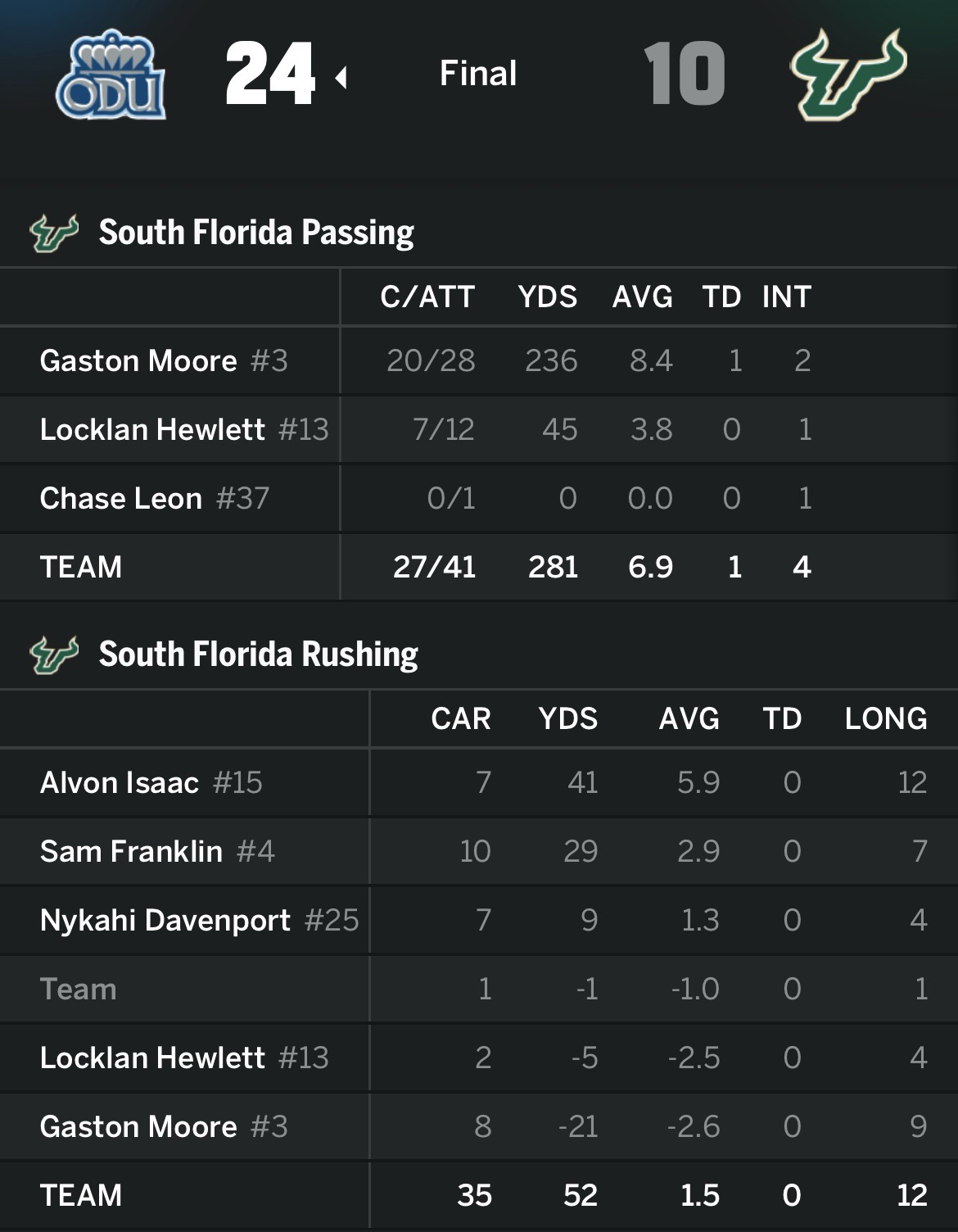Select Chase Leon #37 player name
This screenshot has width=958, height=1232.
coord(121,499)
